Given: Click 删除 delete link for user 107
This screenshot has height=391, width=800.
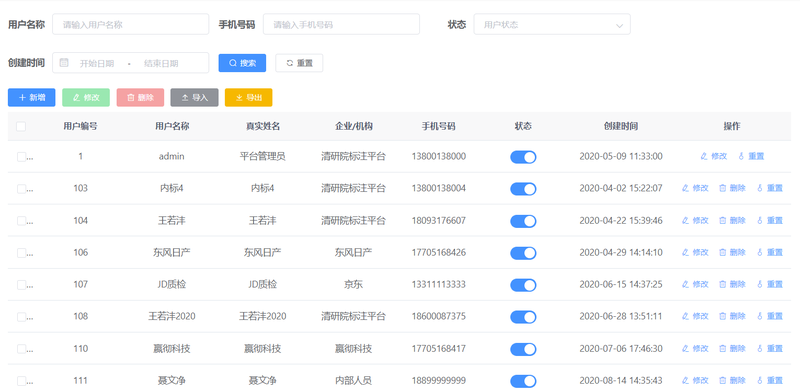Looking at the screenshot, I should (x=732, y=284).
